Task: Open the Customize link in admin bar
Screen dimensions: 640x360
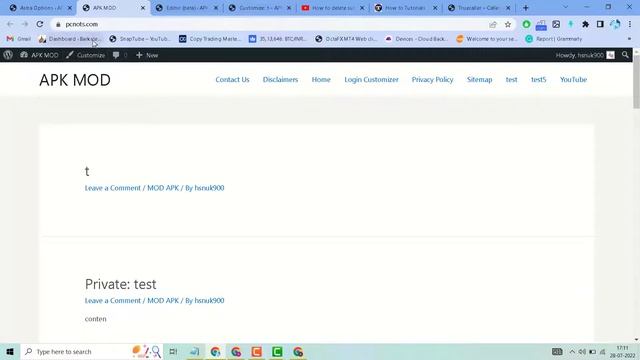Action: point(86,55)
